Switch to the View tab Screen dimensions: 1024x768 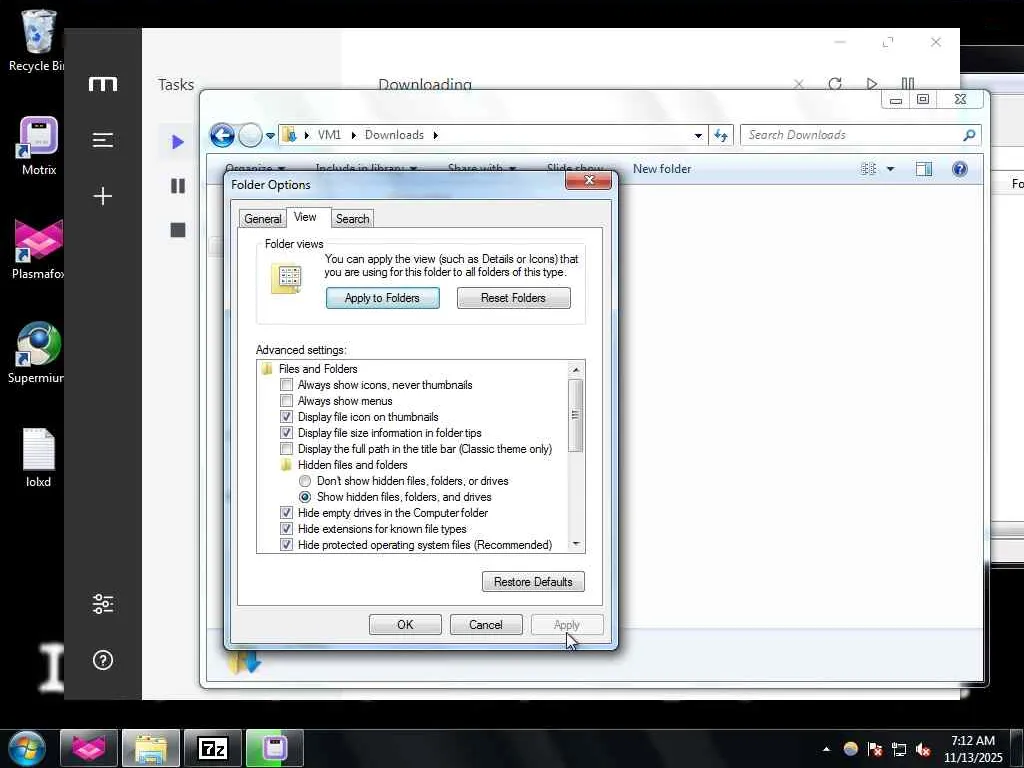(x=305, y=217)
